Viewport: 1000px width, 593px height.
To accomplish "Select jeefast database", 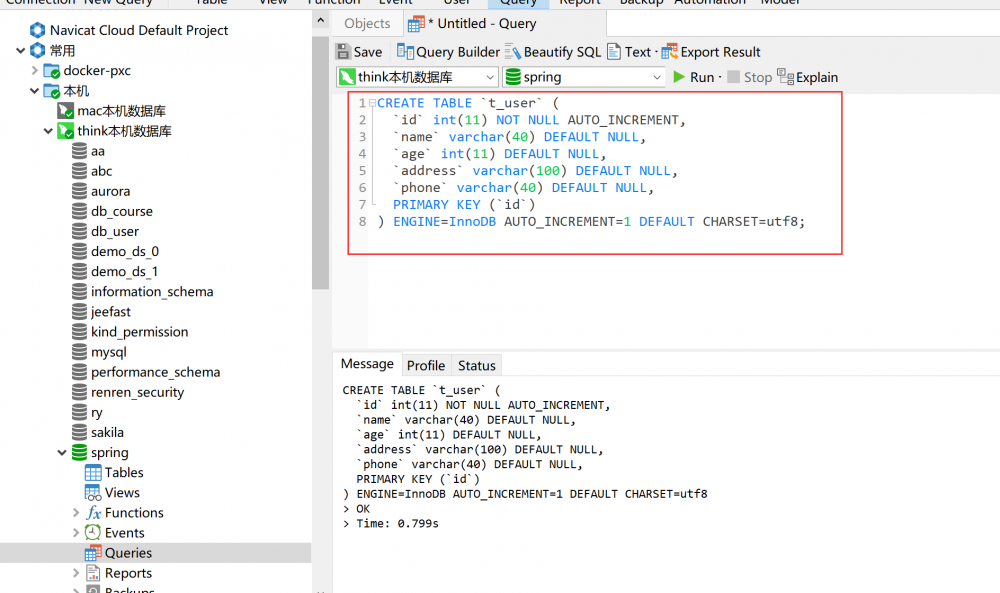I will 111,312.
